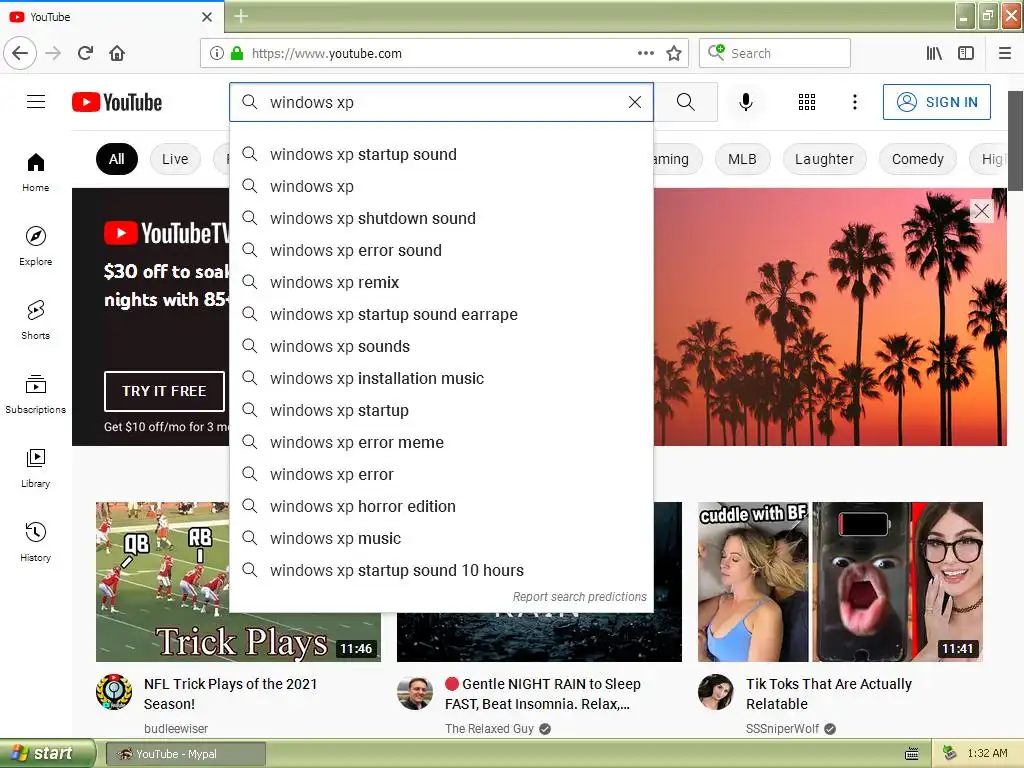Open the browser Library icon
This screenshot has height=768, width=1024.
point(934,53)
